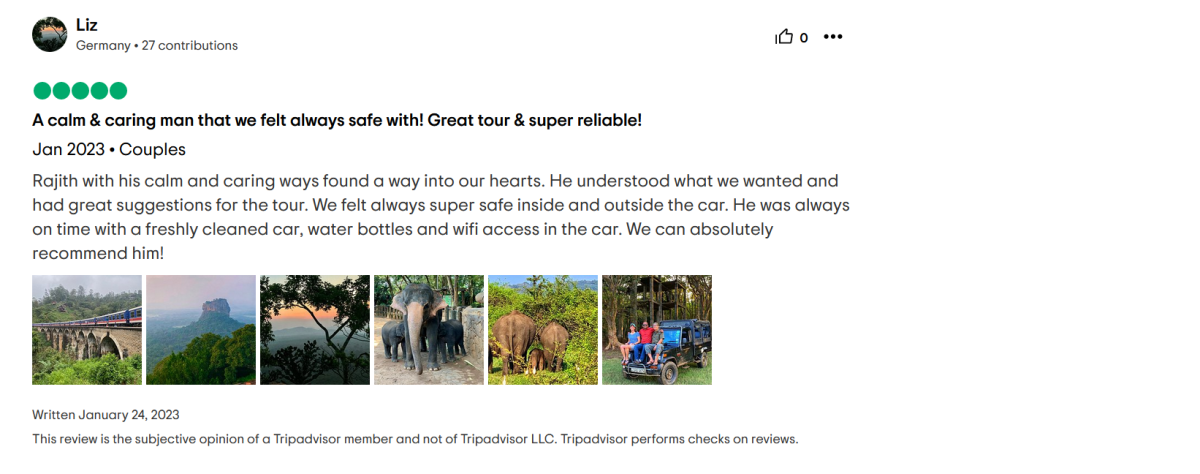Click Liz's profile avatar picture
Image resolution: width=1200 pixels, height=474 pixels.
click(50, 34)
